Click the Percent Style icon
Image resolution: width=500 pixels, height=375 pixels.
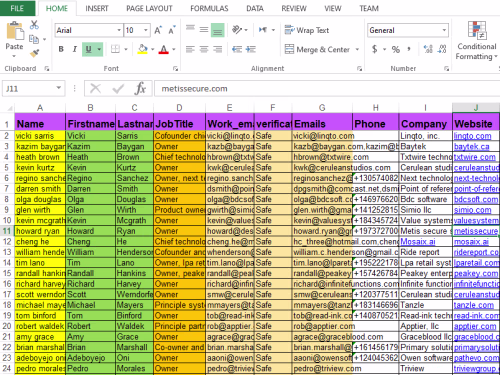click(x=396, y=49)
